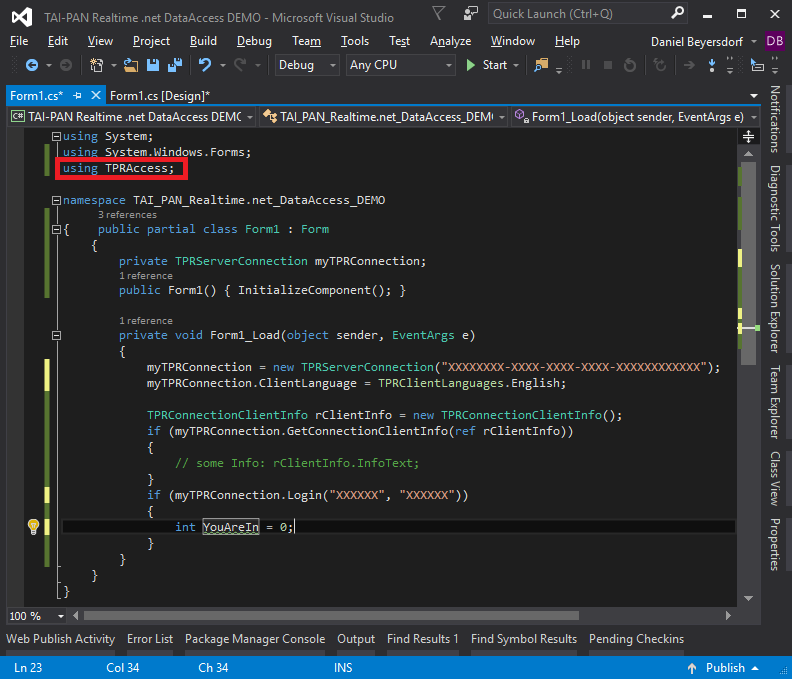Viewport: 792px width, 679px height.
Task: Click the Quick Launch search magnifier icon
Action: [x=677, y=13]
